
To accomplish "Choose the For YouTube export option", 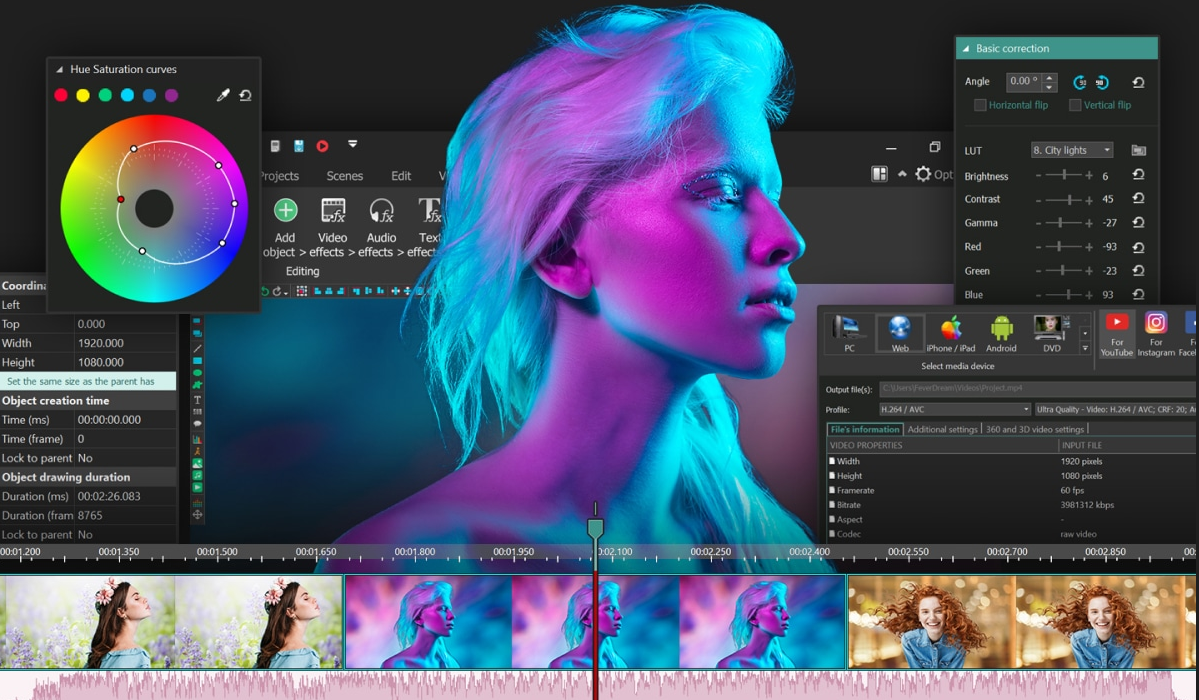I will pyautogui.click(x=1116, y=334).
